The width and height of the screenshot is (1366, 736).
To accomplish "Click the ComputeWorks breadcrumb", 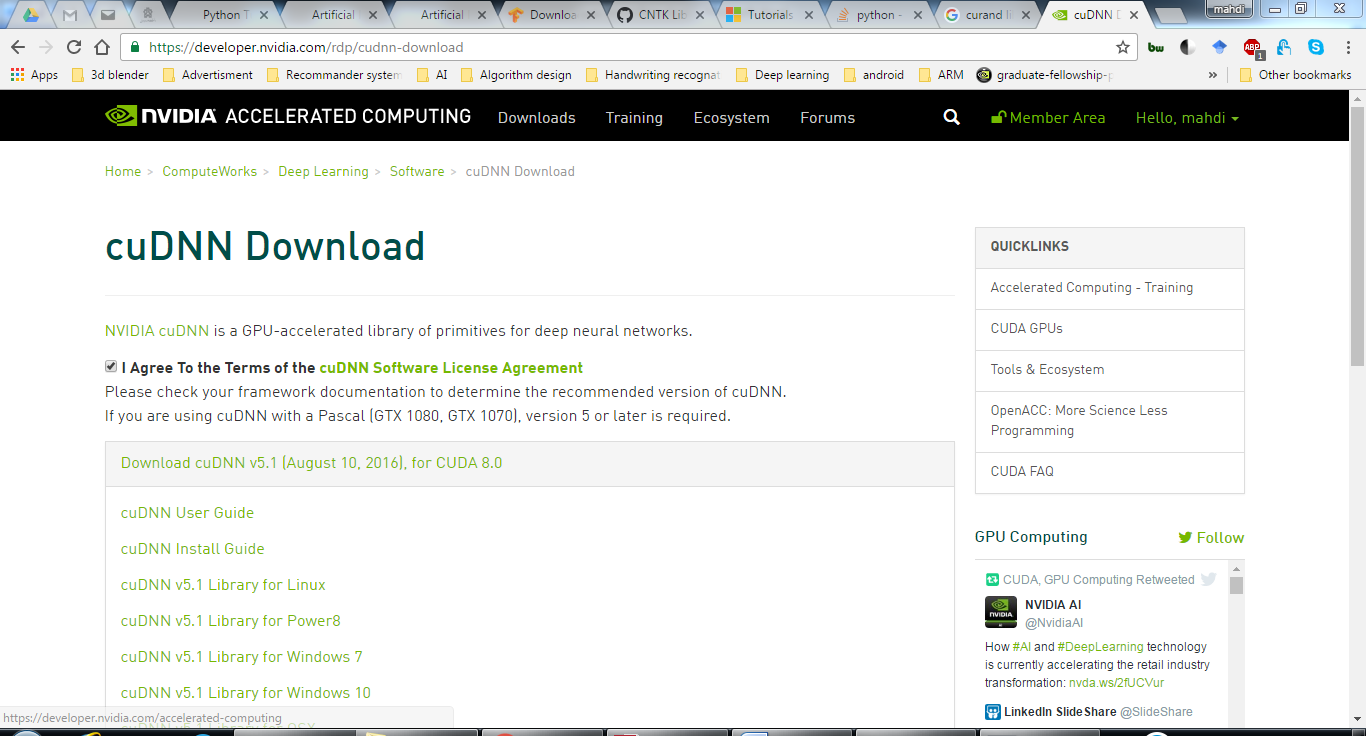I will tap(210, 172).
